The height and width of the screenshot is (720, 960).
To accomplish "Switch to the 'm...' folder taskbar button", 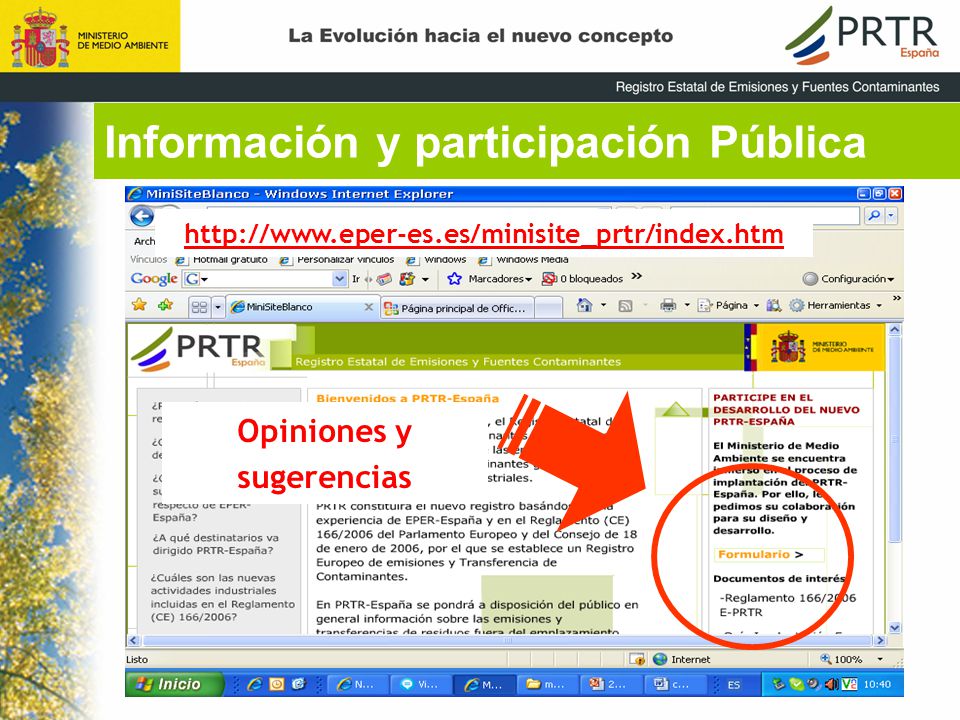I will coord(548,684).
